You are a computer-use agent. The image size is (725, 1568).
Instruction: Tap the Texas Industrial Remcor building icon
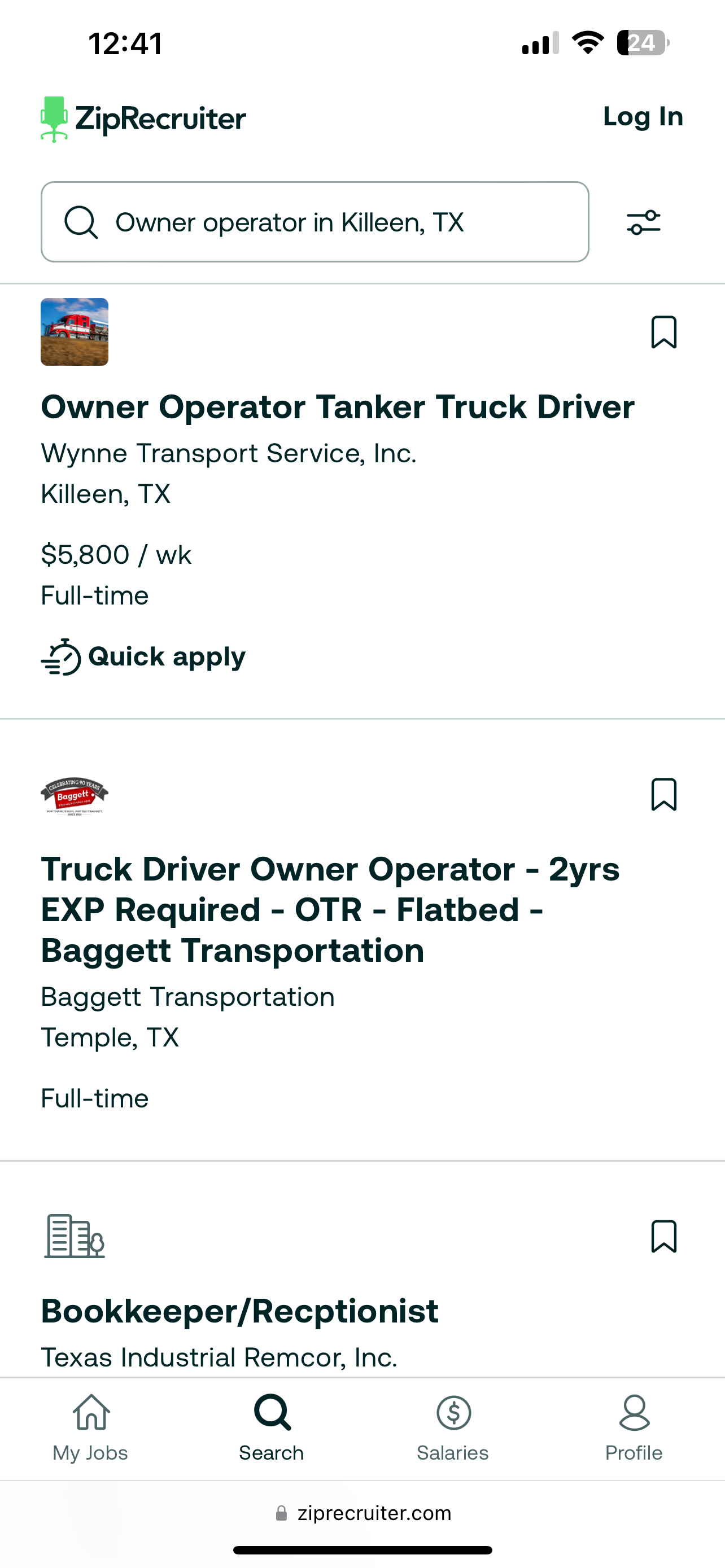click(75, 1236)
